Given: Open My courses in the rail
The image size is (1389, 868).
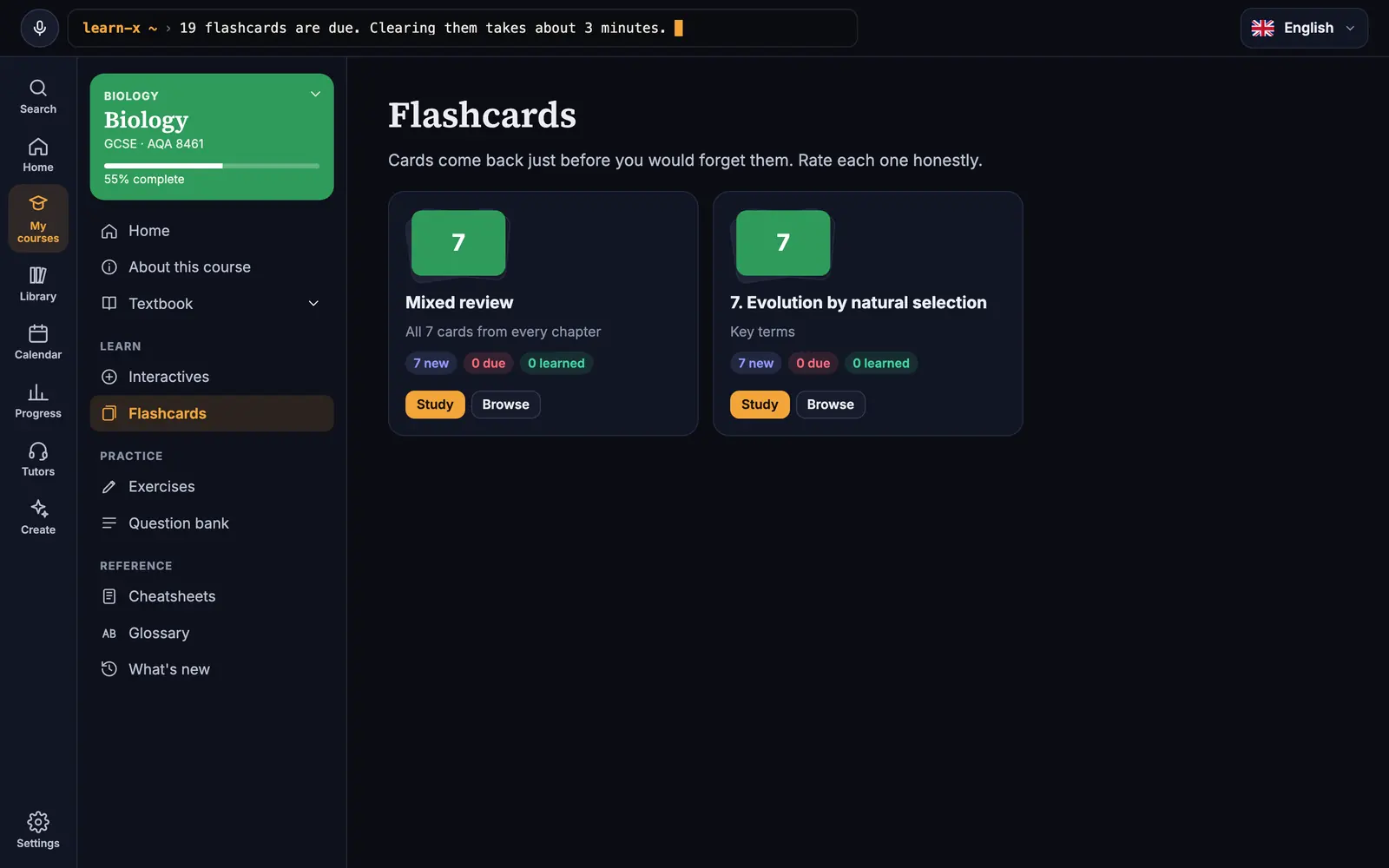Looking at the screenshot, I should 38,219.
